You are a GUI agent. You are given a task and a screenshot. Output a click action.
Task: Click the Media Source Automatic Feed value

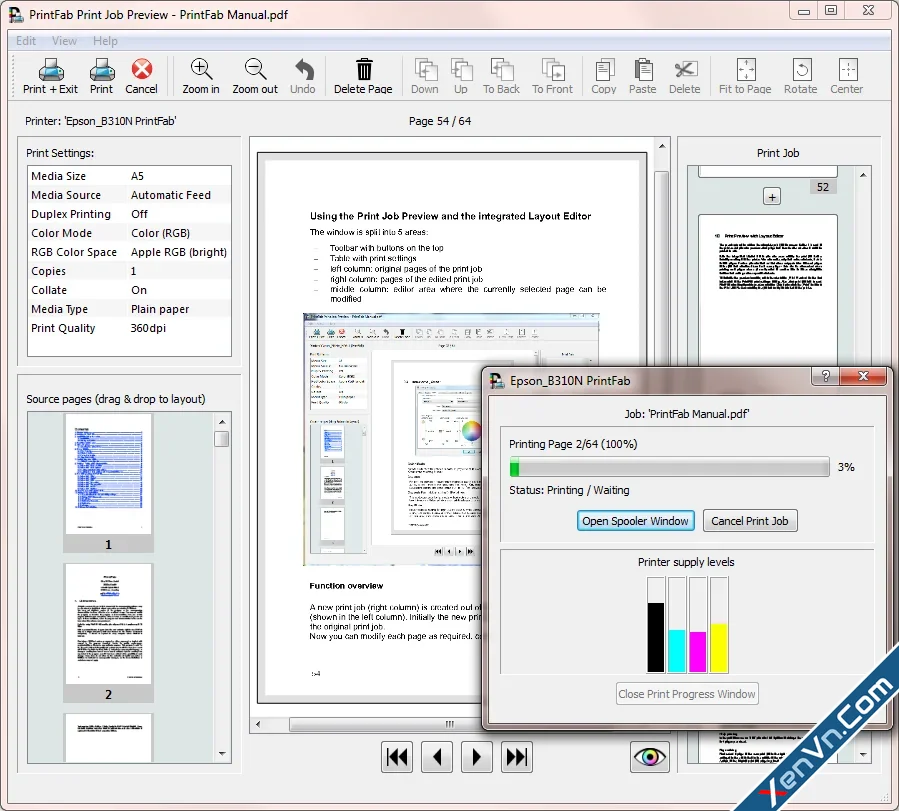170,195
